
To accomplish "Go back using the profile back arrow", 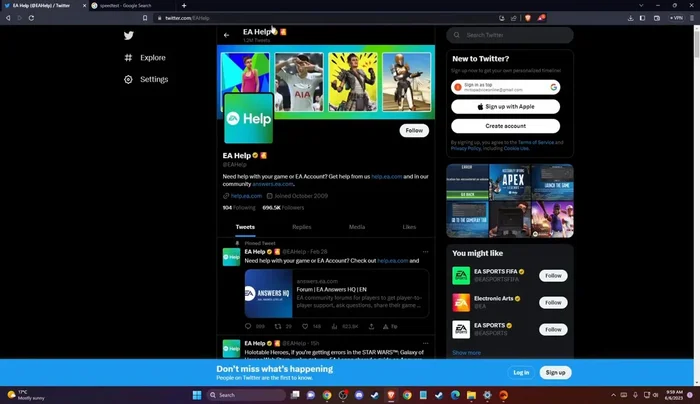I will coord(226,35).
